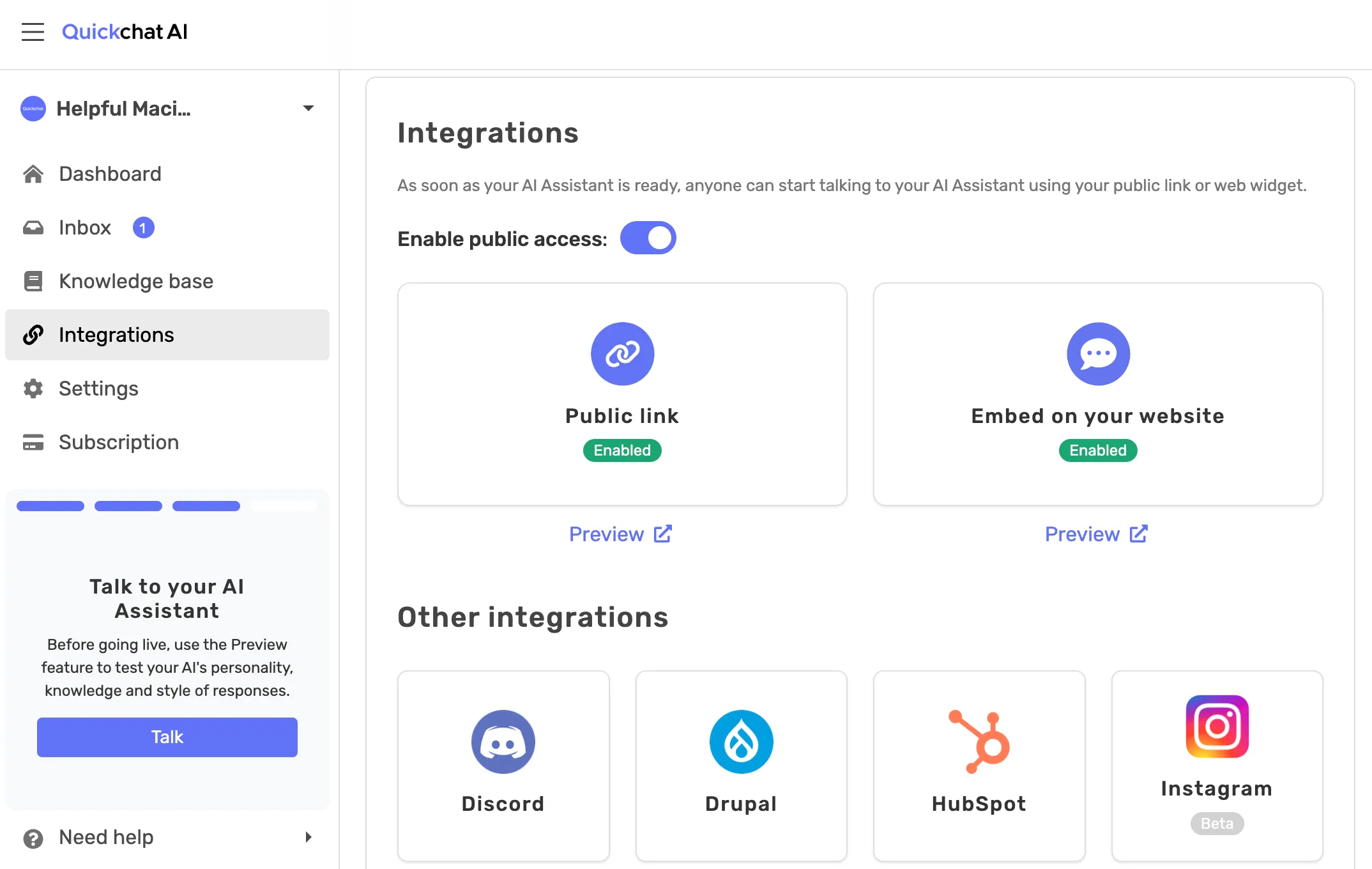Click the Helpful Maci avatar icon

coord(33,109)
